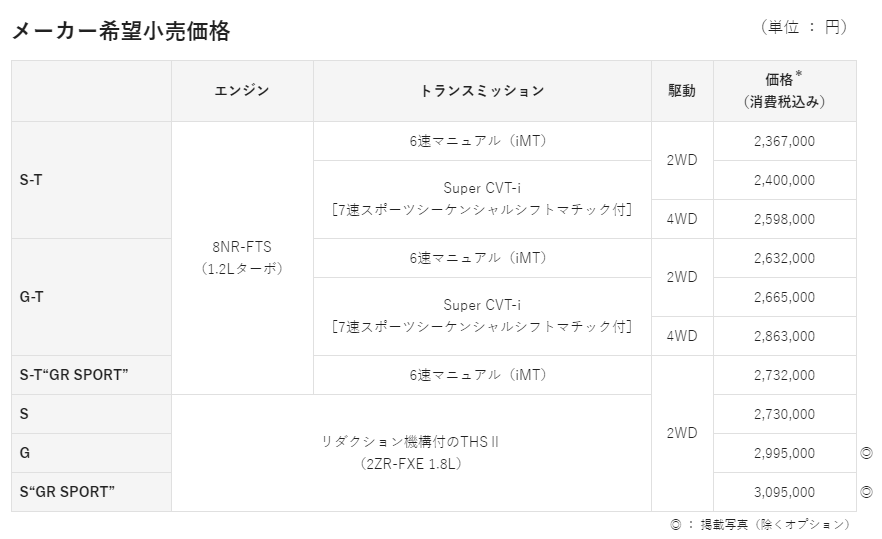Select the S"GR SPORT" row label
Viewport: 882px width, 539px height.
pos(67,492)
